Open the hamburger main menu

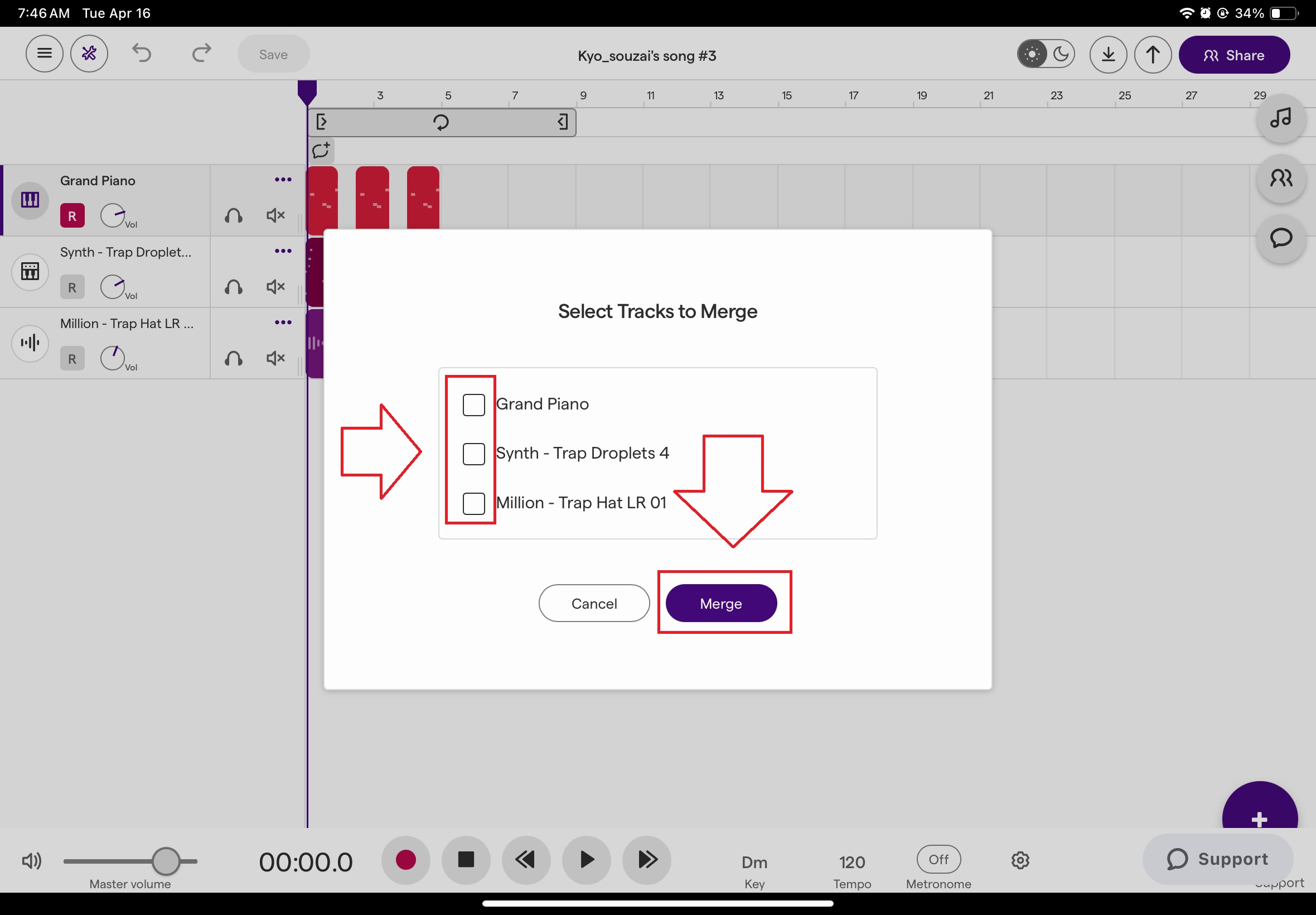pos(44,53)
